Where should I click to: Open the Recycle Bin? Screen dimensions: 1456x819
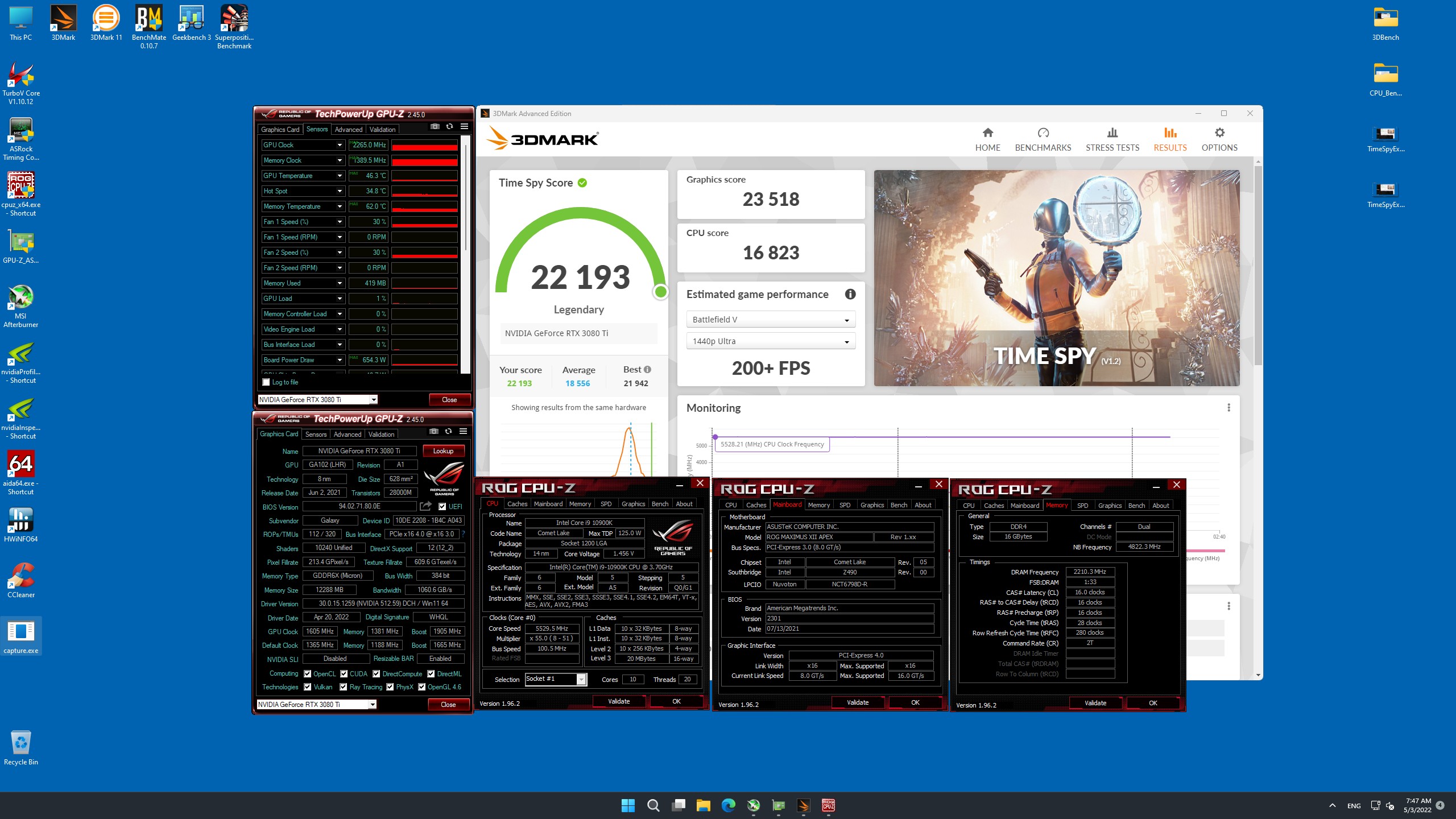[21, 747]
